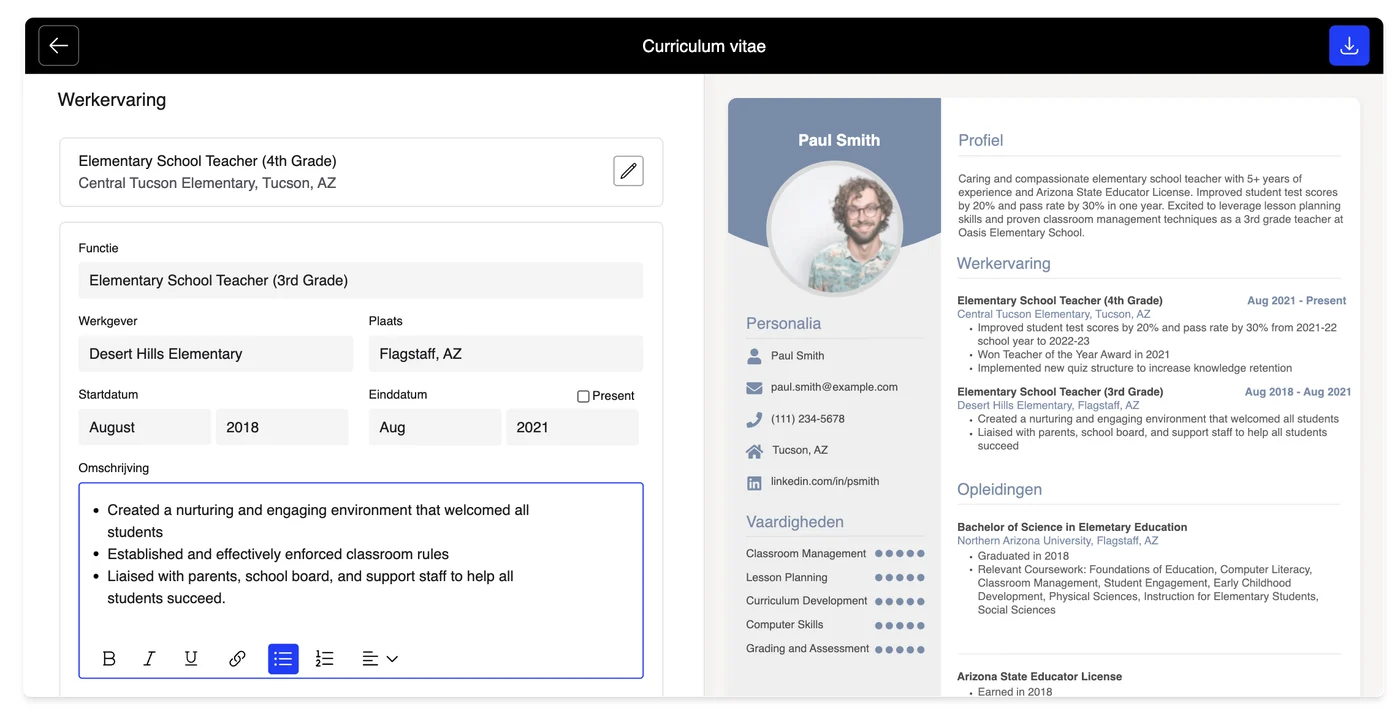Click the person icon beside Paul Smith
Screen dimensions: 1400x714
pos(754,356)
